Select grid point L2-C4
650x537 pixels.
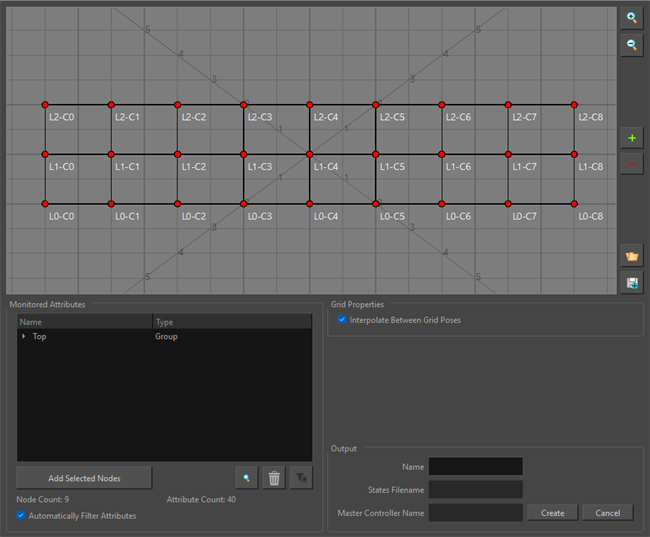point(310,105)
